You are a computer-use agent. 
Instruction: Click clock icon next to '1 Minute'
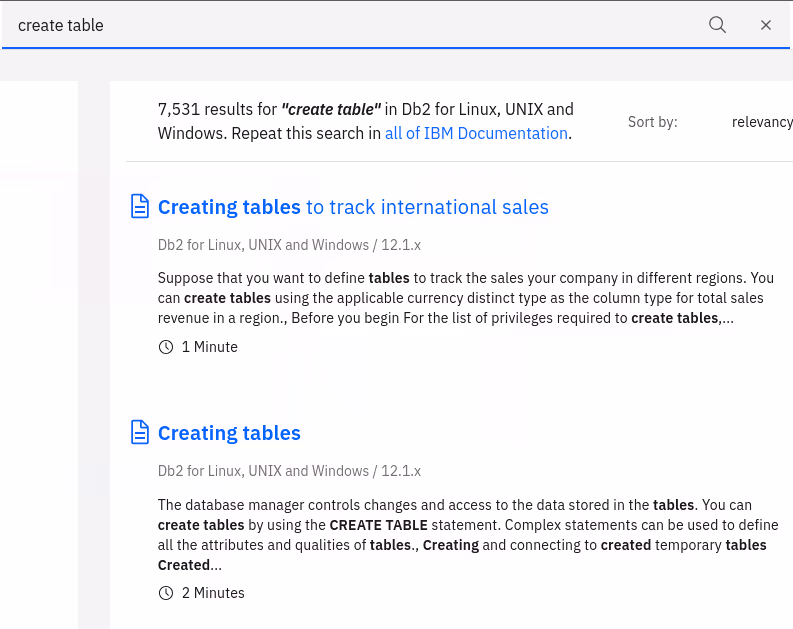tap(166, 347)
